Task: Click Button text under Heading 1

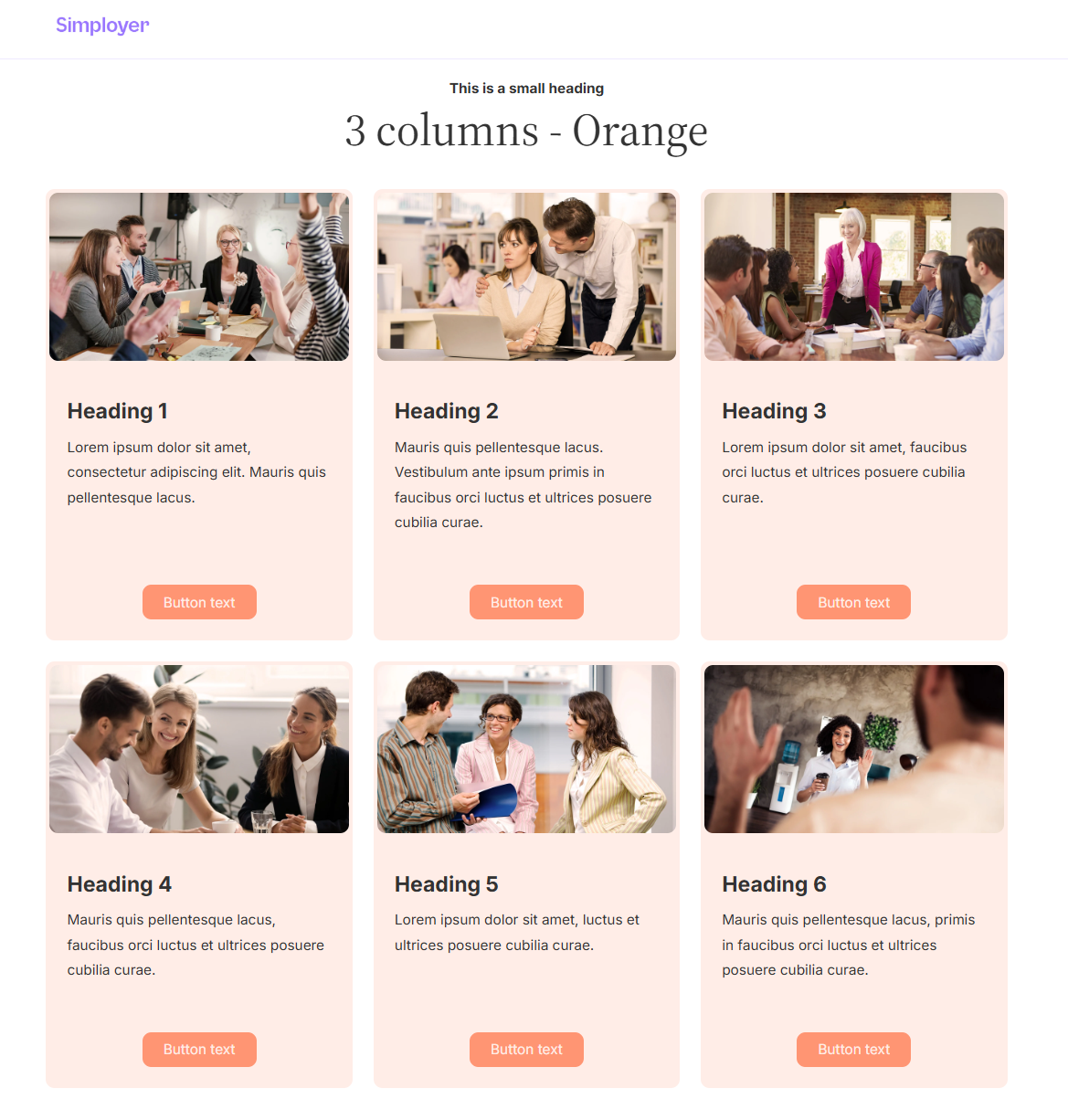Action: [199, 602]
